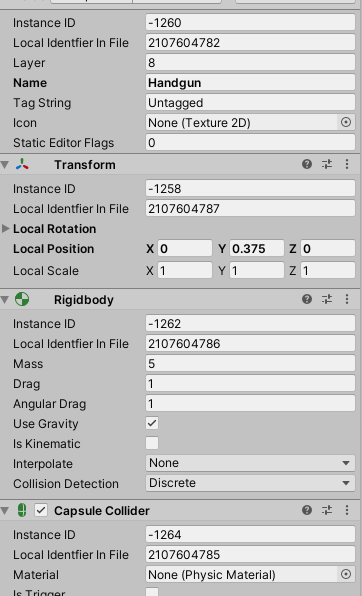
Task: Click the Use Gravity label
Action: pyautogui.click(x=46, y=423)
